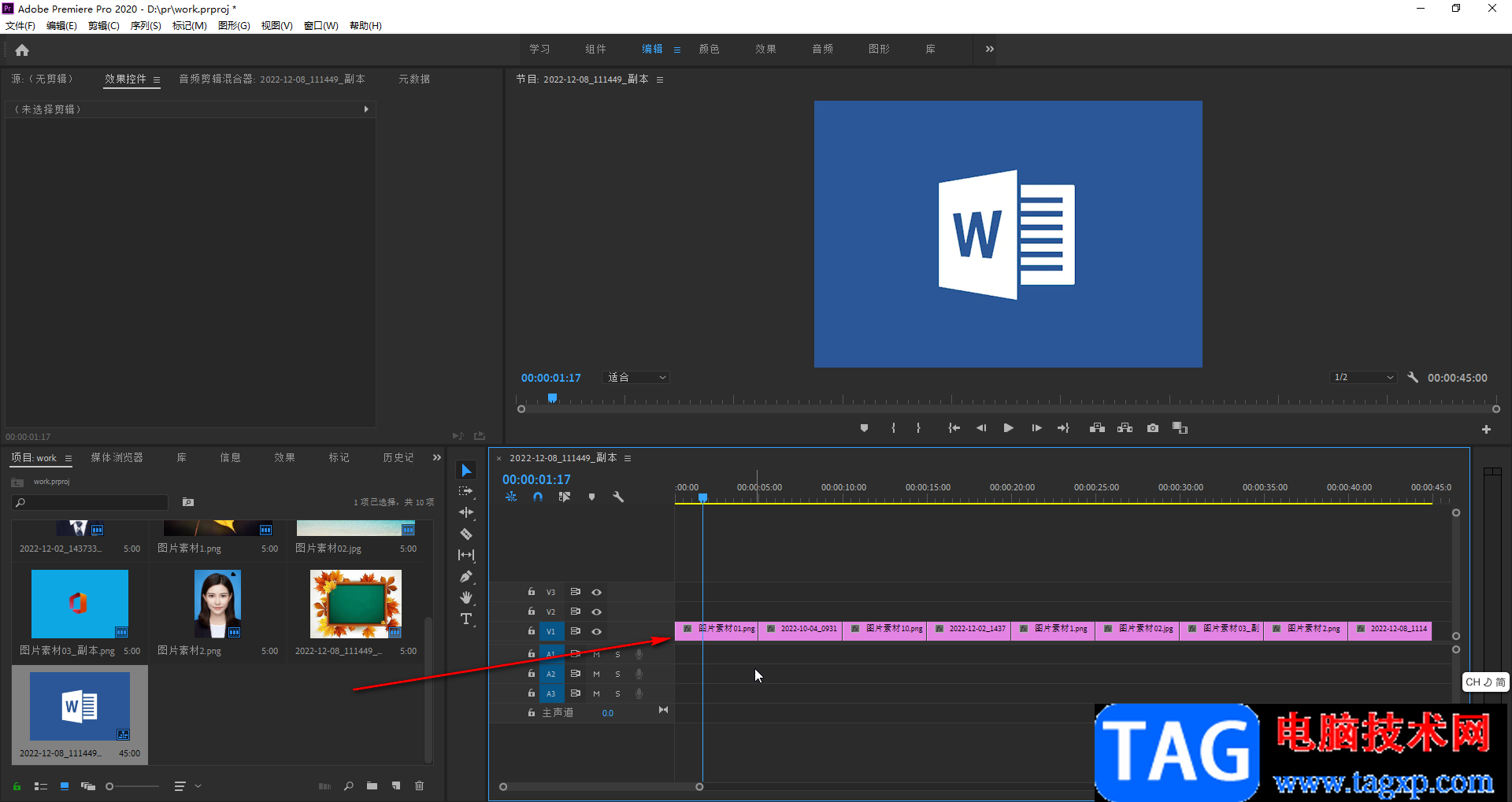The height and width of the screenshot is (802, 1512).
Task: Click the New Item icon in project panel
Action: [x=396, y=785]
